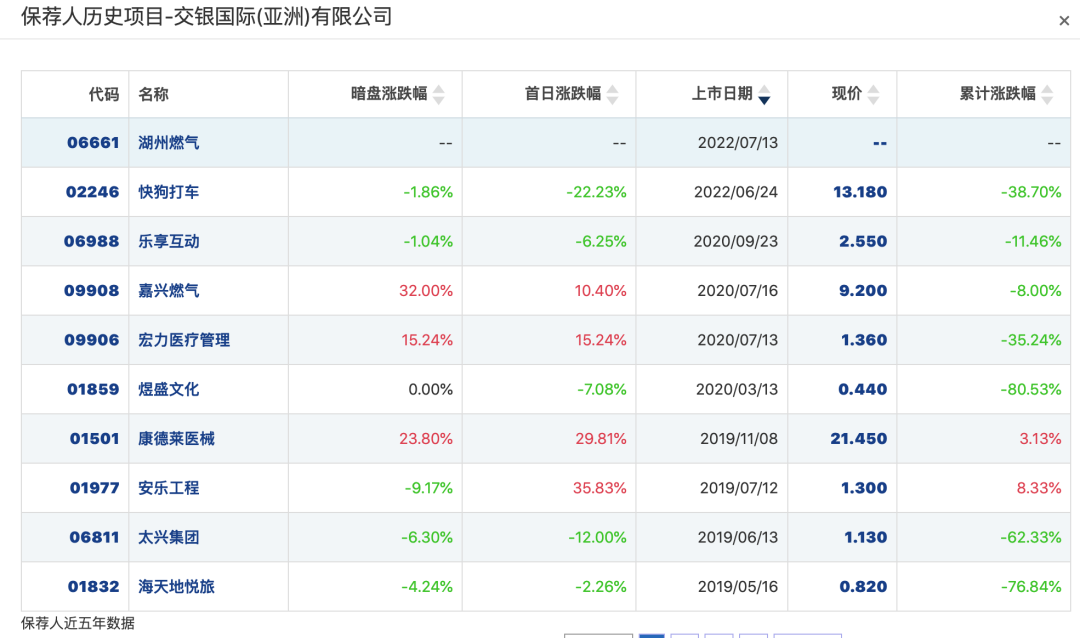View 康德莱医械 stock page

[177, 438]
